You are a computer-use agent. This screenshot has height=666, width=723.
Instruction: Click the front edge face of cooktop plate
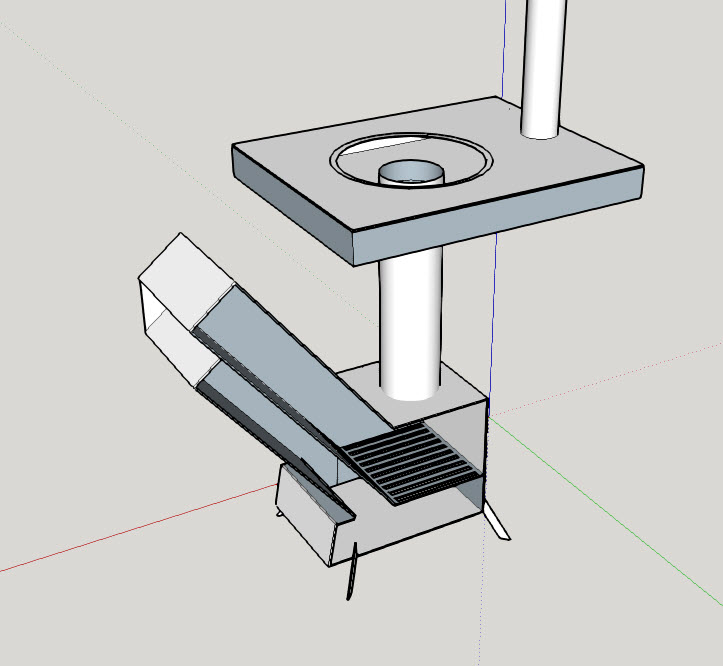click(500, 220)
